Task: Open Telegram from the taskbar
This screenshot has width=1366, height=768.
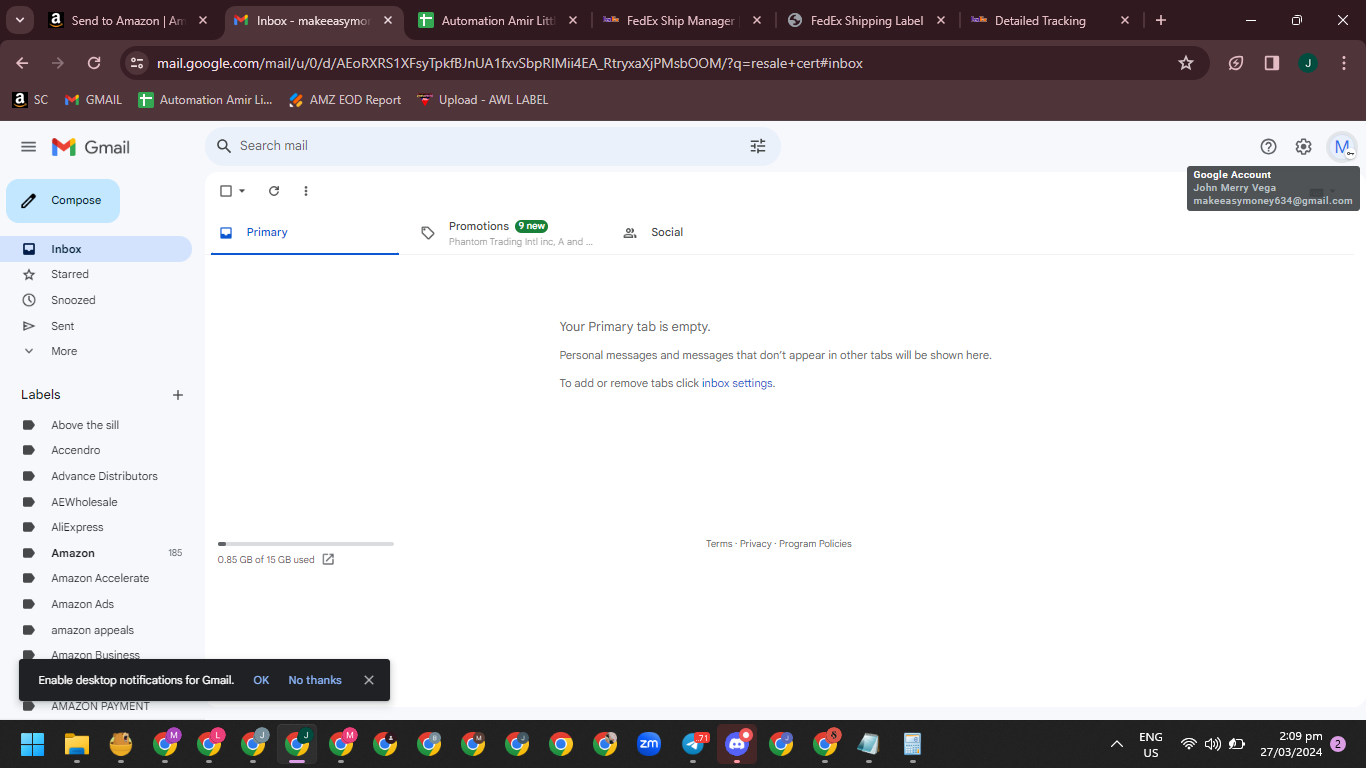Action: [x=693, y=744]
